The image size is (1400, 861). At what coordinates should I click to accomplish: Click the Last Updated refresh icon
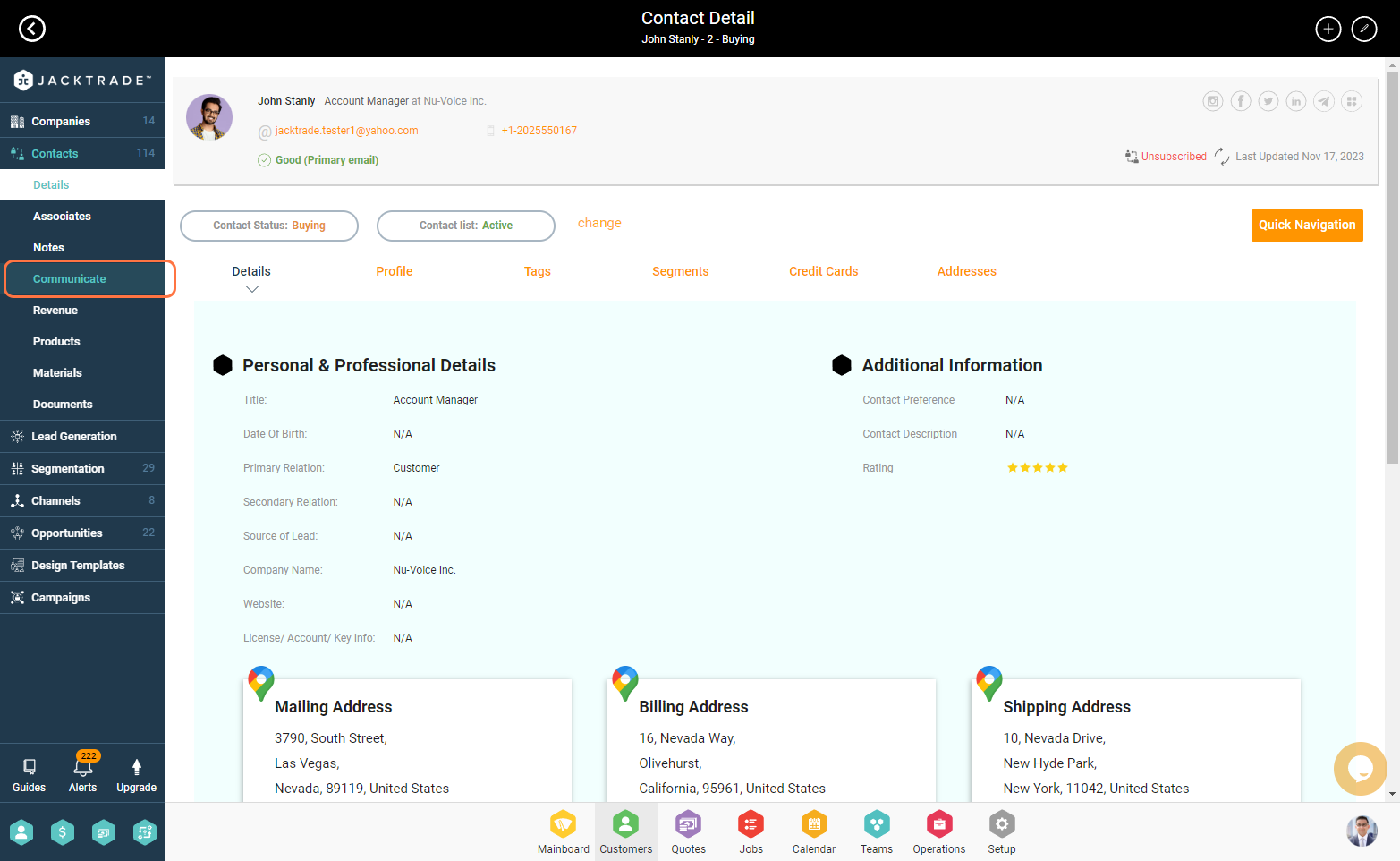(x=1222, y=157)
